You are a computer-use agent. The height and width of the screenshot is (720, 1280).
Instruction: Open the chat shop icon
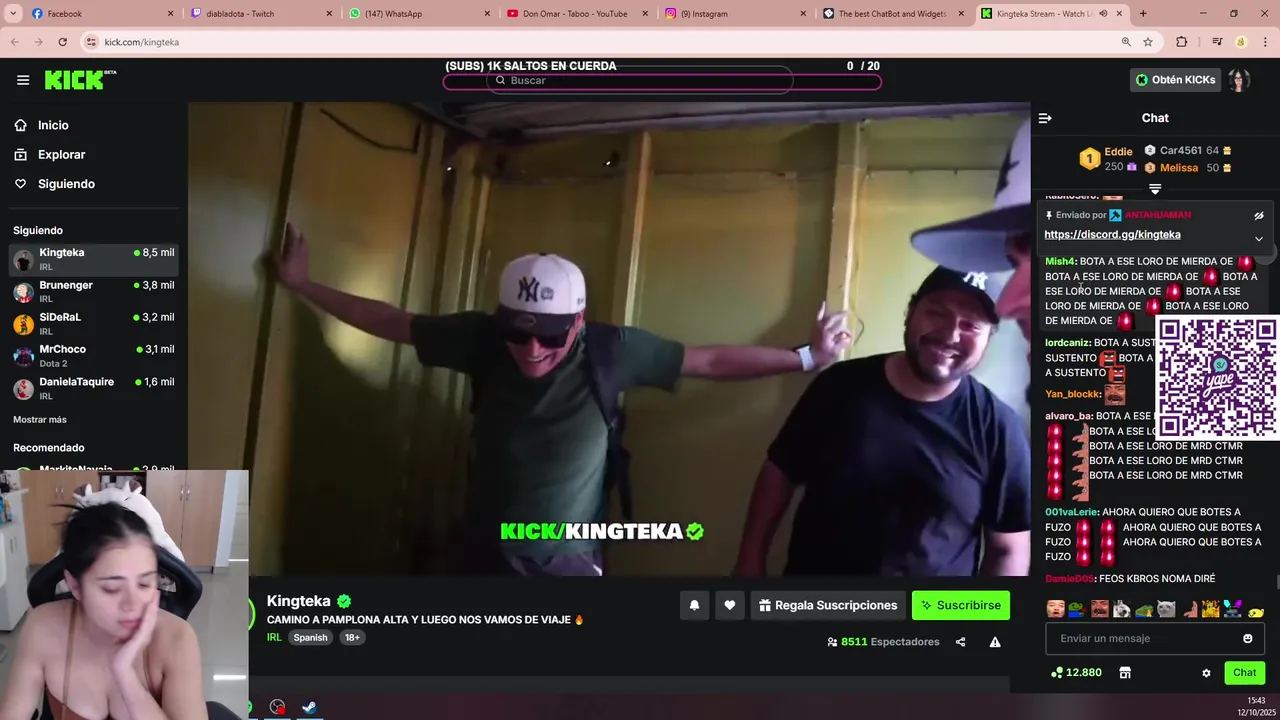[x=1125, y=673]
